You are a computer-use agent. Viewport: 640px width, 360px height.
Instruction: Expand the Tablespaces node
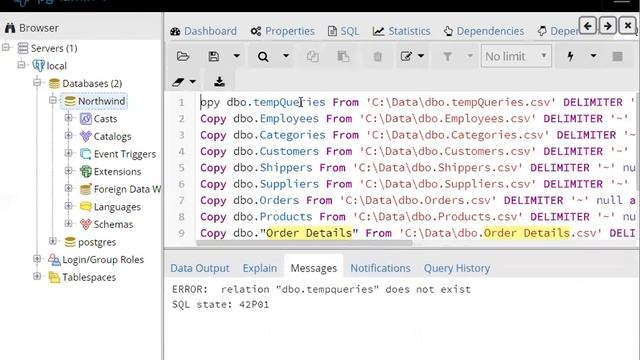click(37, 276)
